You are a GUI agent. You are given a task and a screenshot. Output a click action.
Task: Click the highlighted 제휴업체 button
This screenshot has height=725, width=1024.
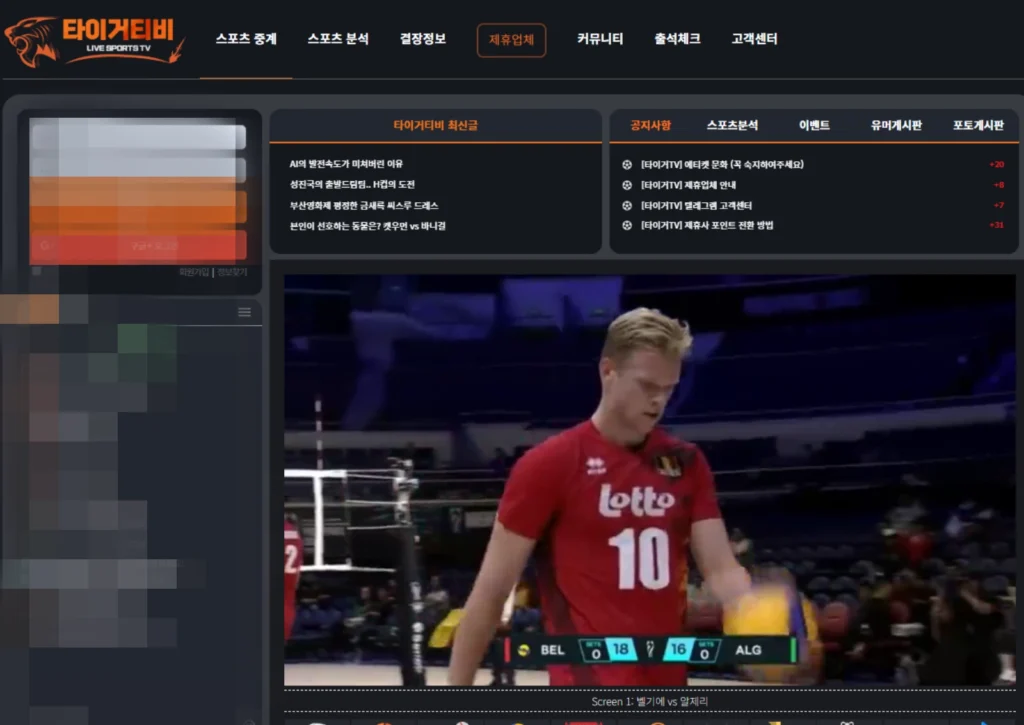(x=511, y=40)
